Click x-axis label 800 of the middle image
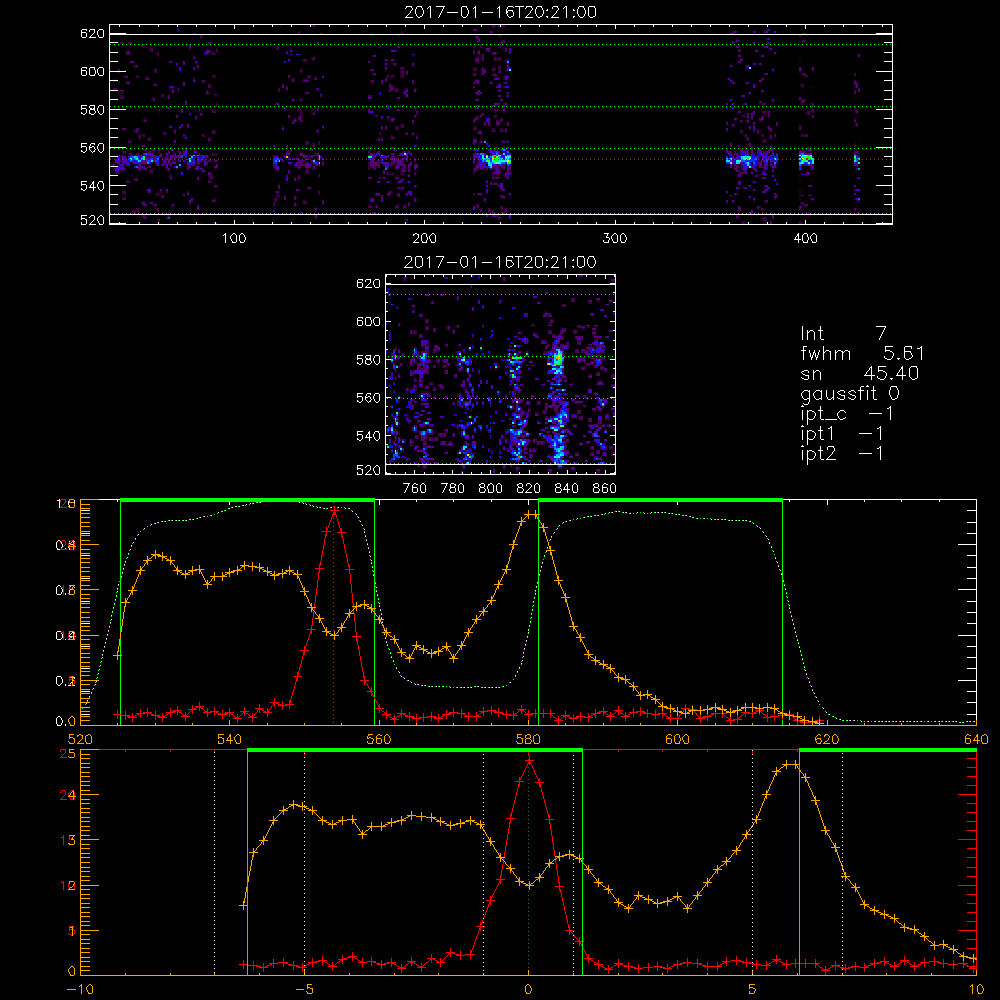The image size is (1000, 1000). [x=490, y=489]
